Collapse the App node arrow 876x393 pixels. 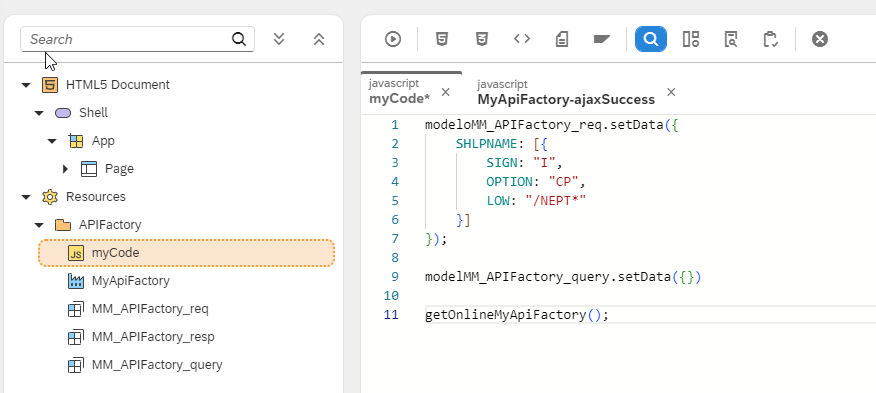point(52,141)
